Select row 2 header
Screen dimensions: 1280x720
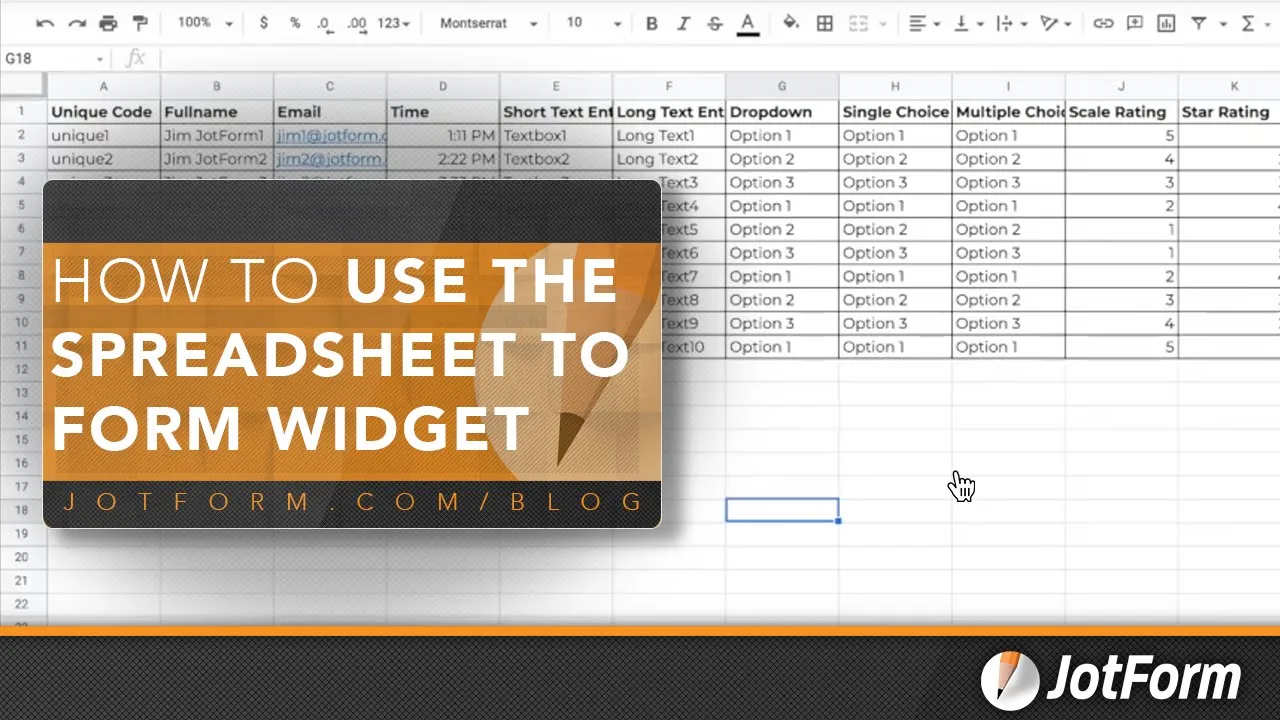[x=23, y=135]
